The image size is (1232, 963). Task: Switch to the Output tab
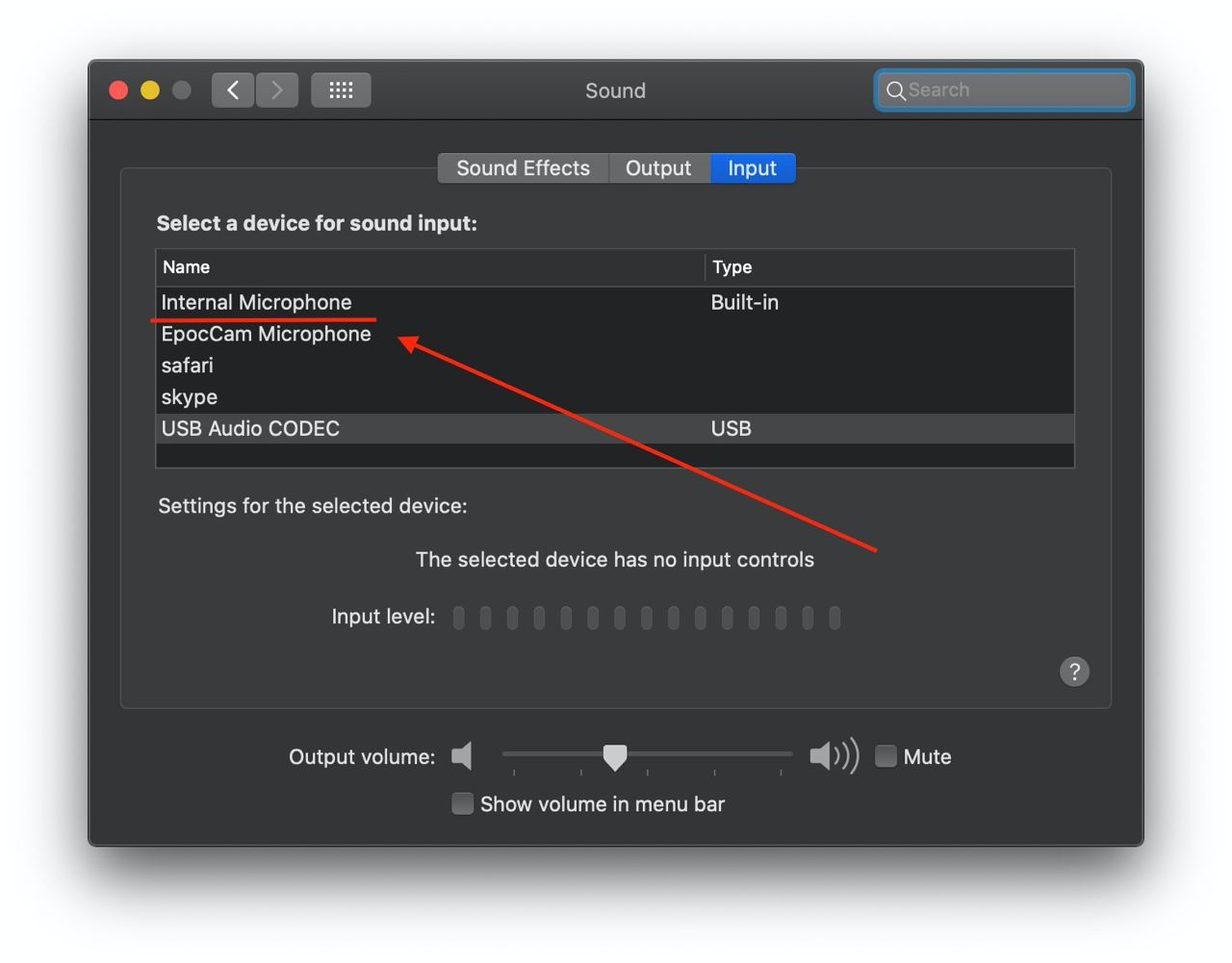click(x=658, y=168)
